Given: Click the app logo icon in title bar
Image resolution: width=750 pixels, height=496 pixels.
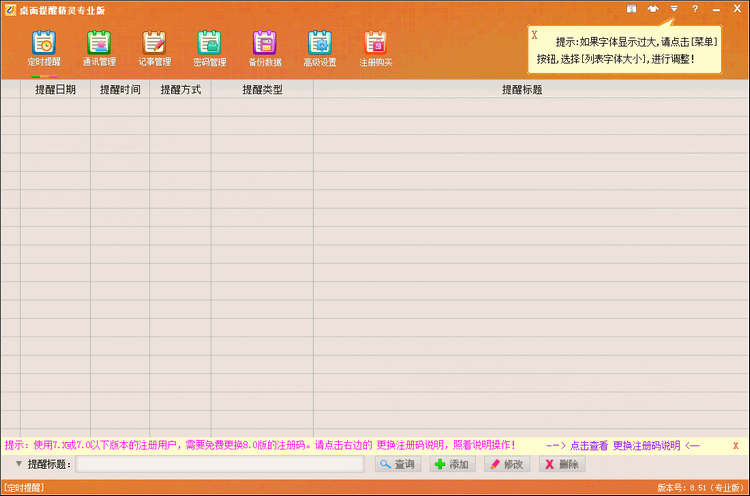Looking at the screenshot, I should [x=10, y=10].
